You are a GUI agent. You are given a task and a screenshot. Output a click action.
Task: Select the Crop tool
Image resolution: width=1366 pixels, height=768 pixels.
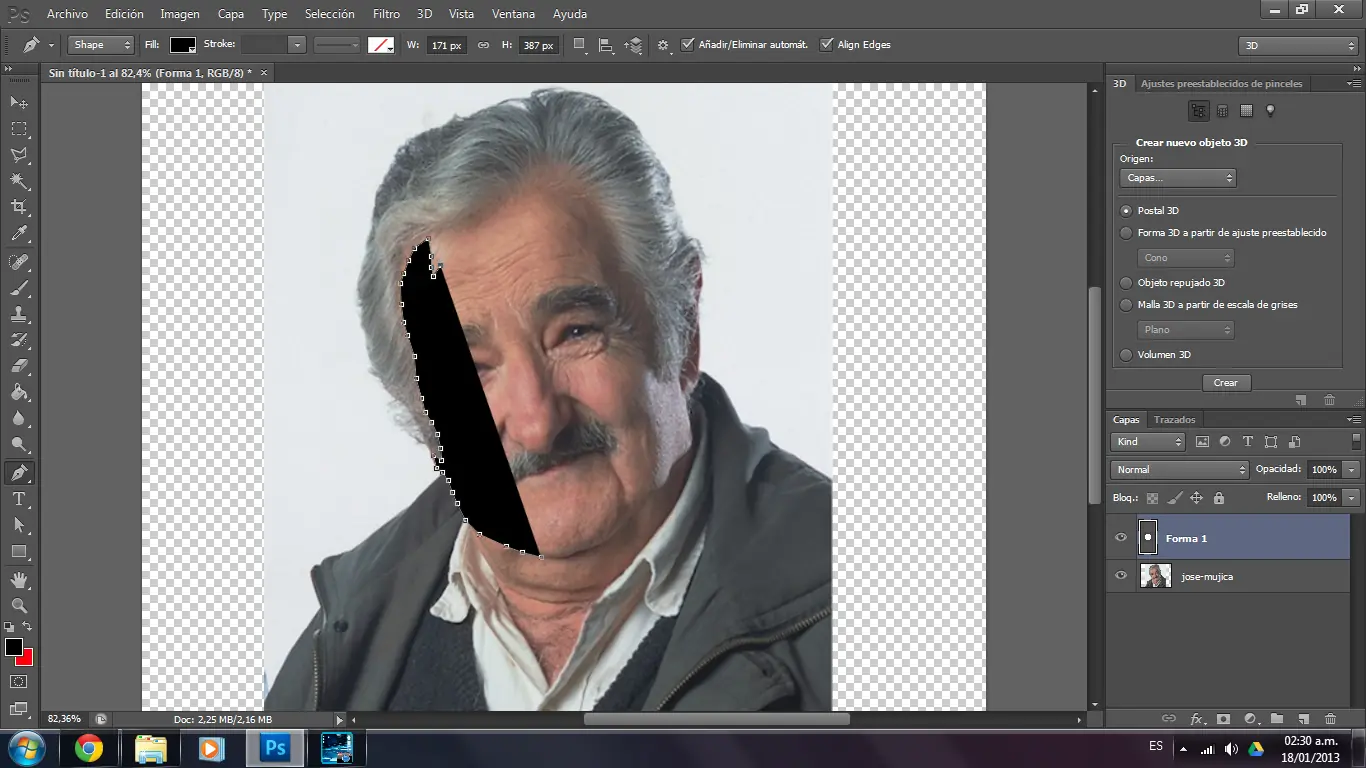pyautogui.click(x=19, y=207)
